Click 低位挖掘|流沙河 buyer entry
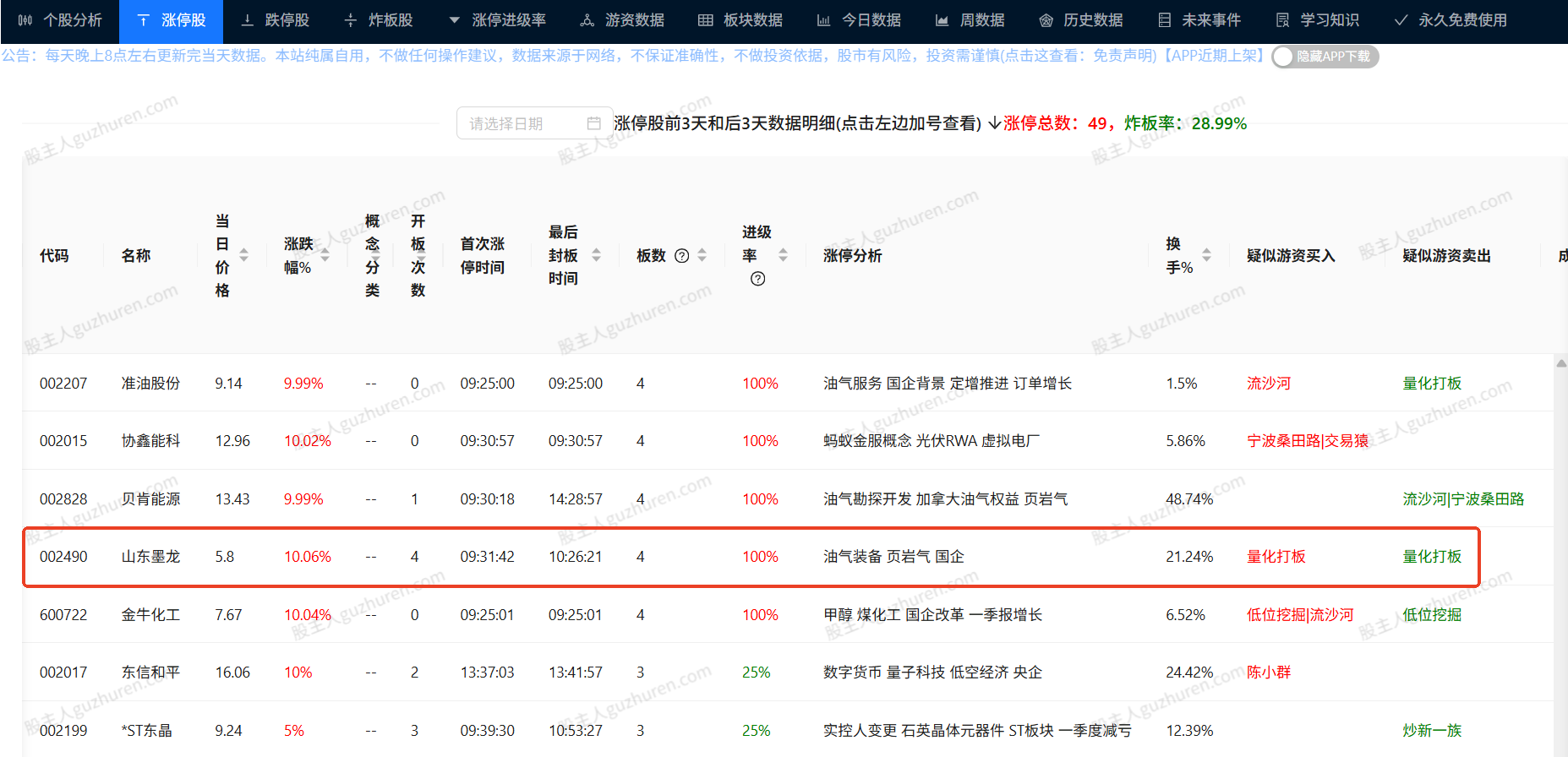1568x757 pixels. (1300, 615)
